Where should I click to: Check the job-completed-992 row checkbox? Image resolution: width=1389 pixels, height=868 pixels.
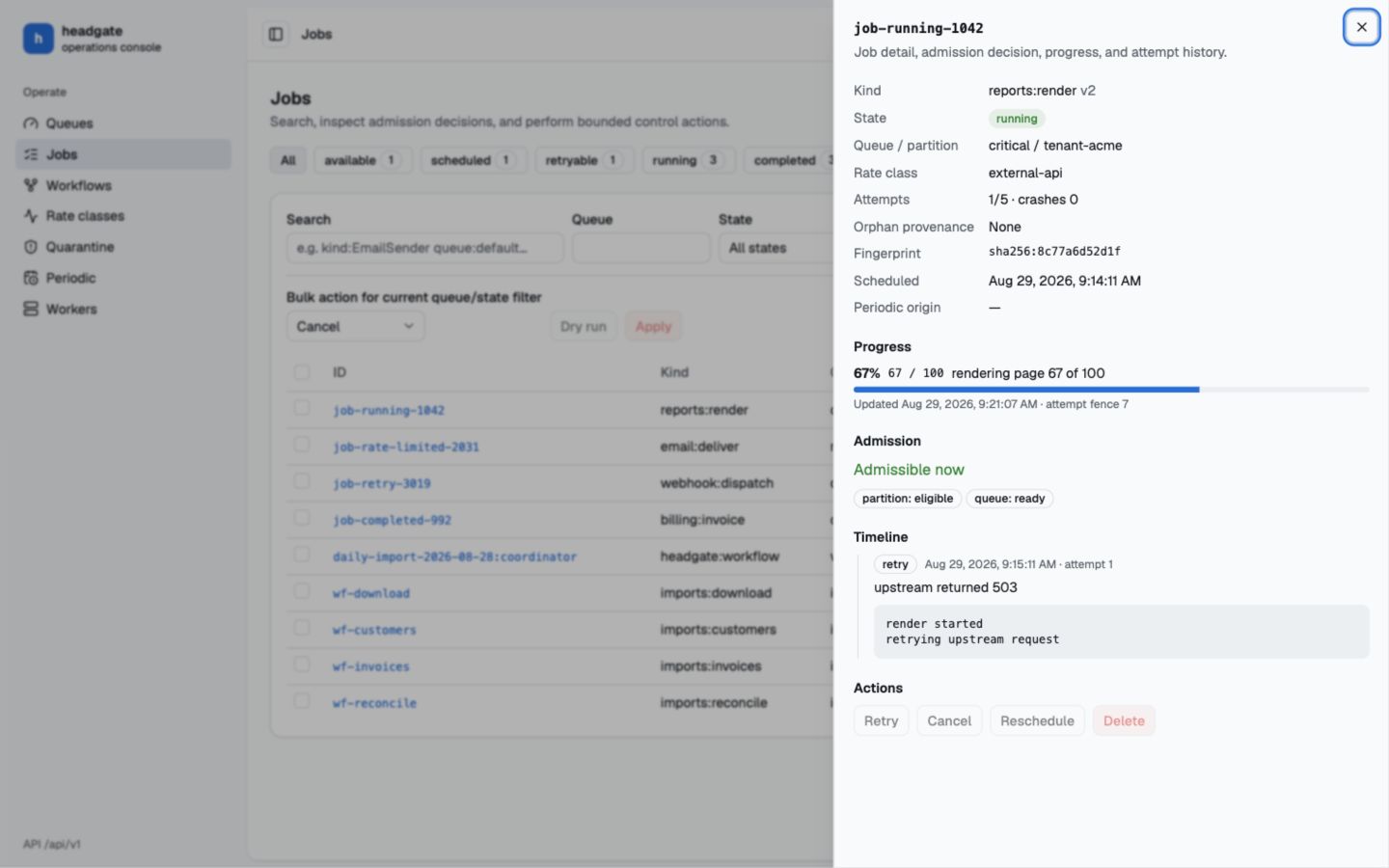tap(302, 518)
